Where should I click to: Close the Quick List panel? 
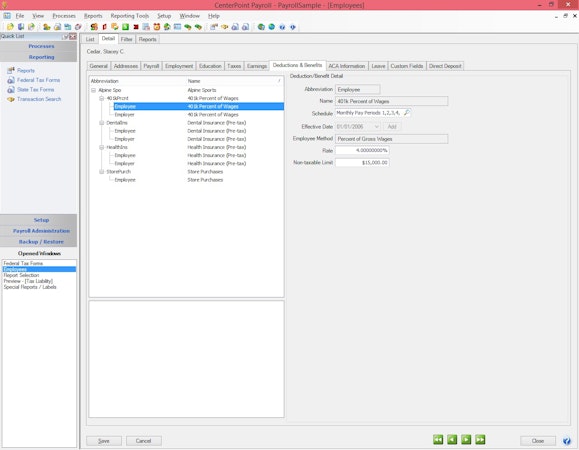click(73, 36)
